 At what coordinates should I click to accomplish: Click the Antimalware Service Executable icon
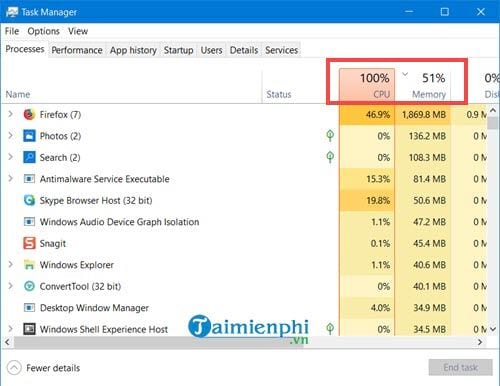[x=29, y=179]
